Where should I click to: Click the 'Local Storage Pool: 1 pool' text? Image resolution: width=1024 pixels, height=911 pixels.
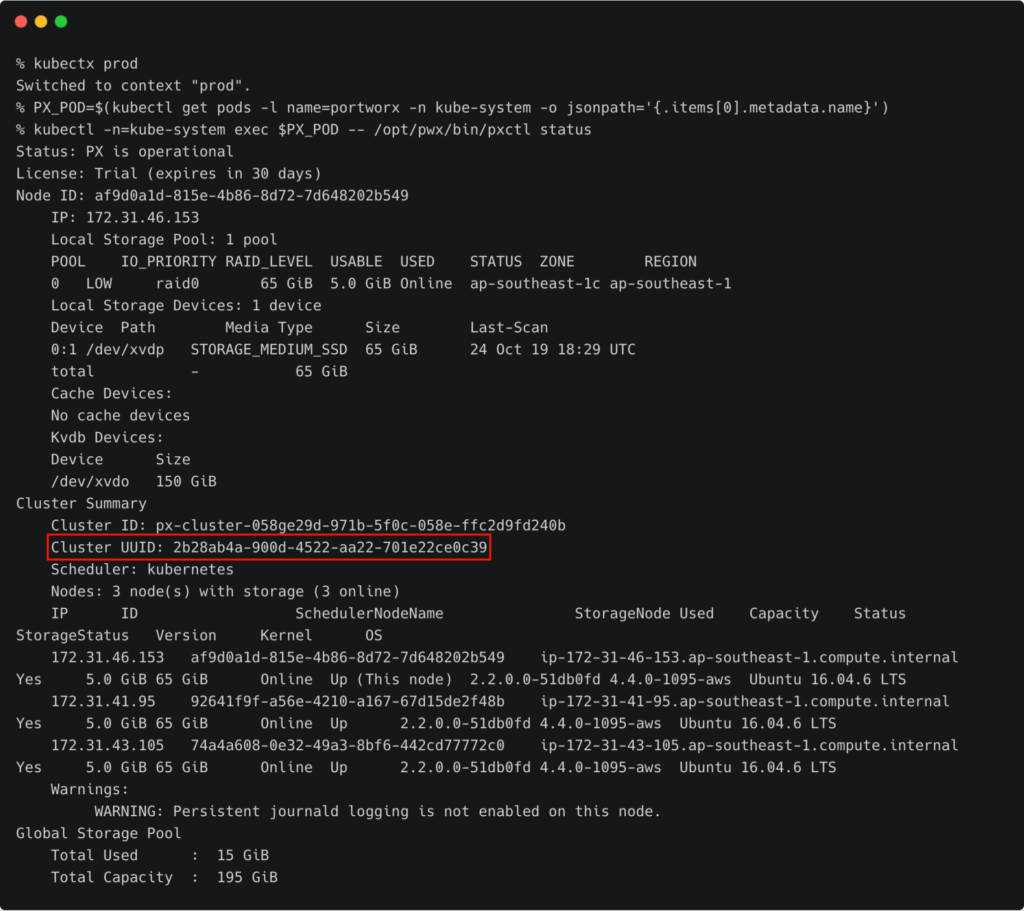click(164, 240)
